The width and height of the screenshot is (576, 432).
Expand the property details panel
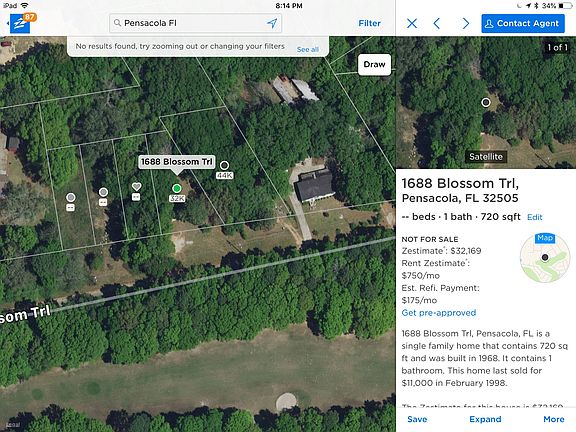click(x=485, y=419)
